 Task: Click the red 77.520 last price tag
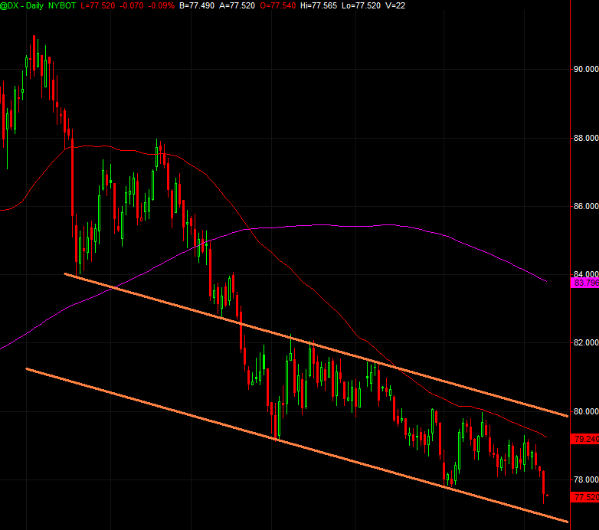(585, 497)
